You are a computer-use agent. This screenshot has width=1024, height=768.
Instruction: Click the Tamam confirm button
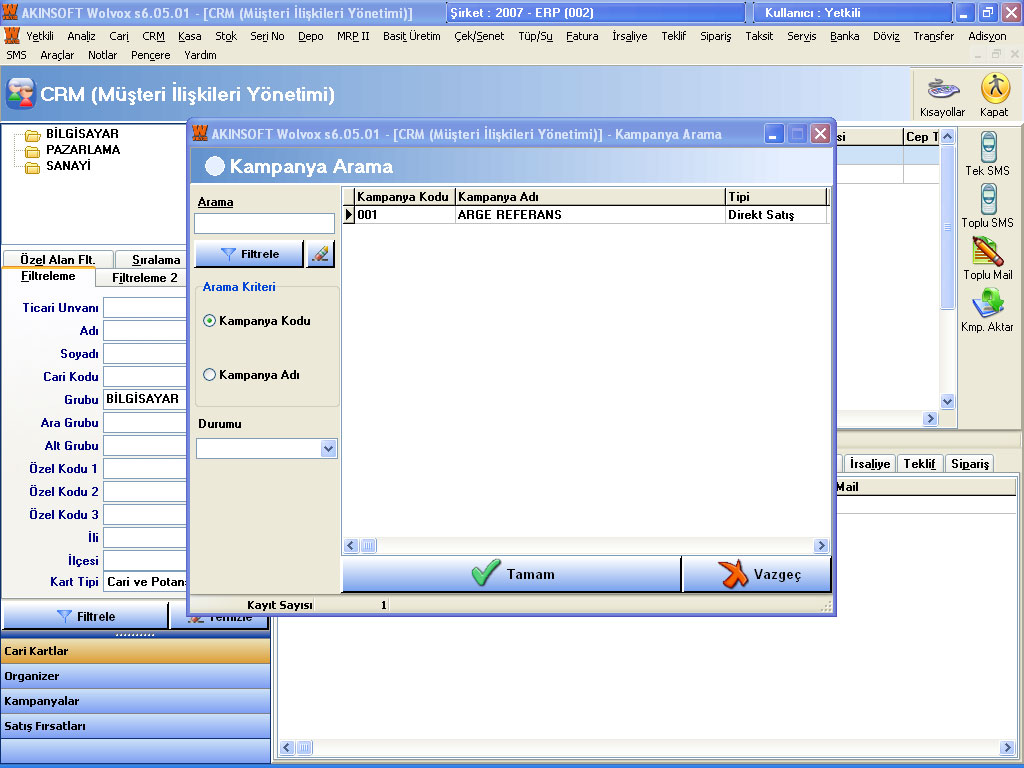[511, 574]
